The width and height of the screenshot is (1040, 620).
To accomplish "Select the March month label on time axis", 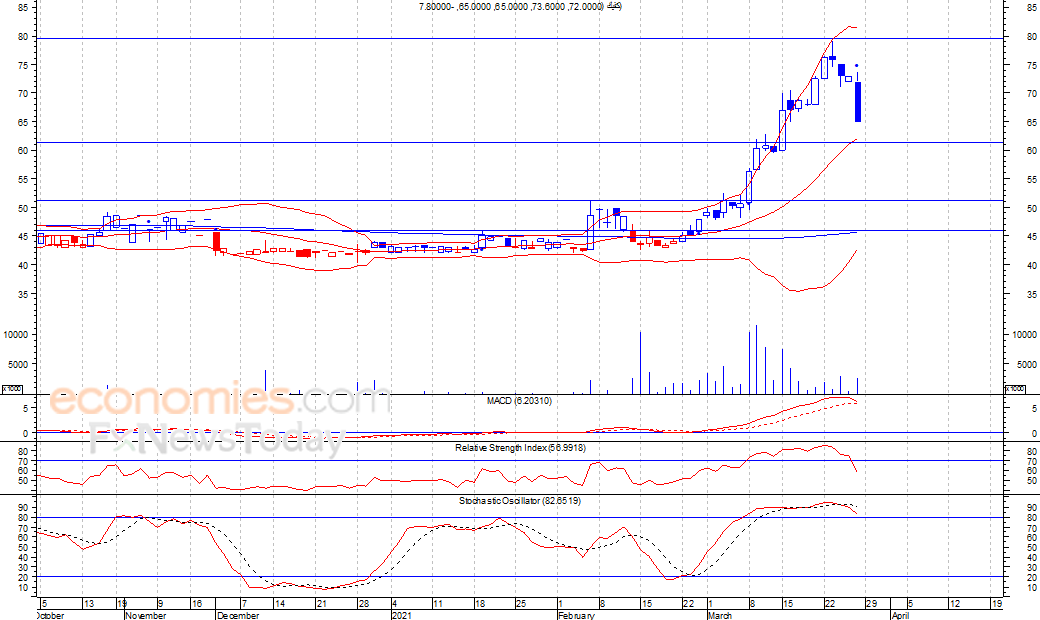I will click(720, 615).
